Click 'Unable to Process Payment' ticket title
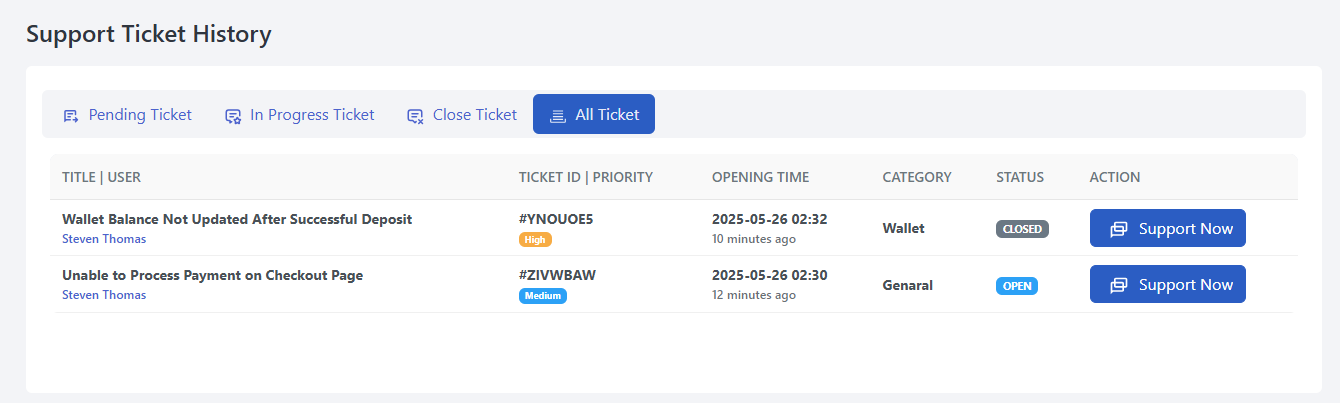The width and height of the screenshot is (1340, 403). [x=212, y=275]
